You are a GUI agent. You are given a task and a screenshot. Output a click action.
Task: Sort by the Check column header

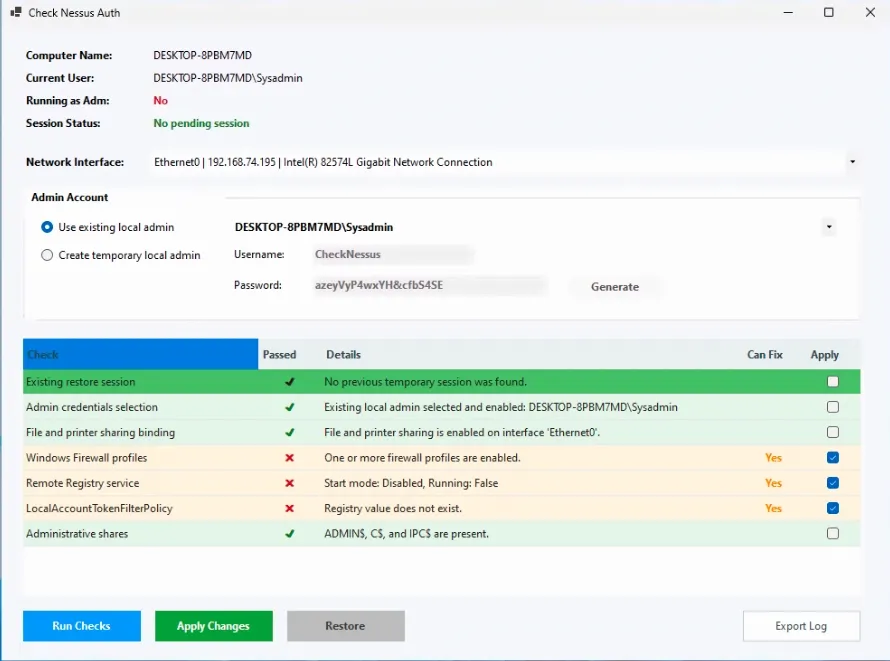tap(140, 354)
